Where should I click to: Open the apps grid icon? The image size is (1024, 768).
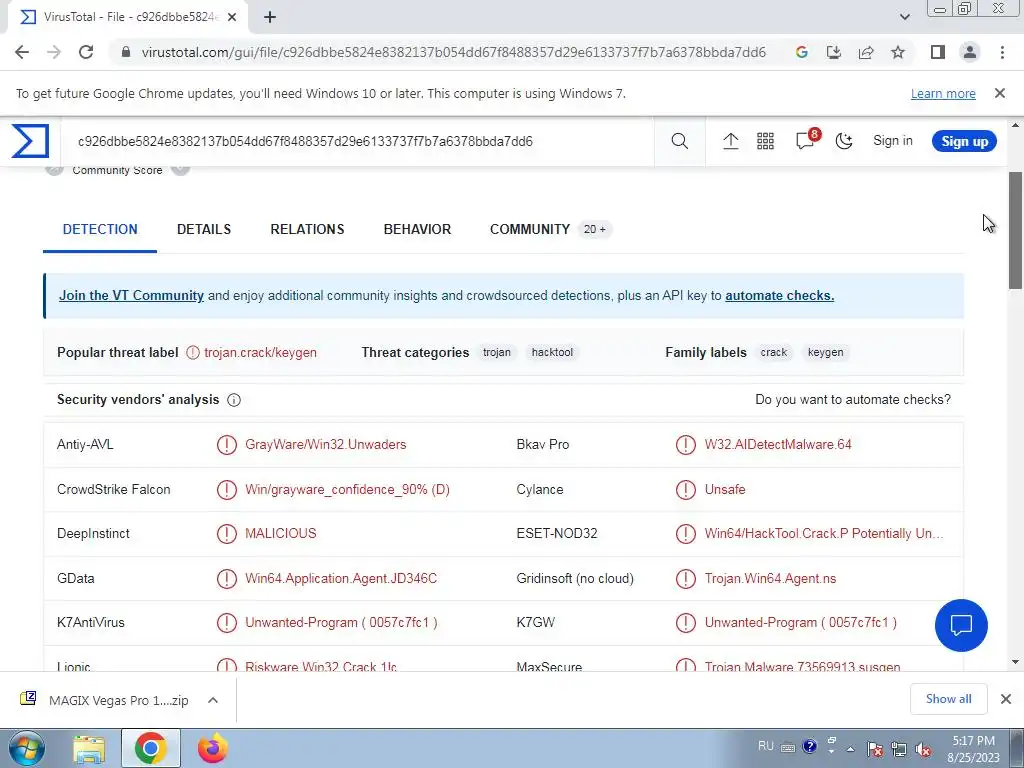765,141
